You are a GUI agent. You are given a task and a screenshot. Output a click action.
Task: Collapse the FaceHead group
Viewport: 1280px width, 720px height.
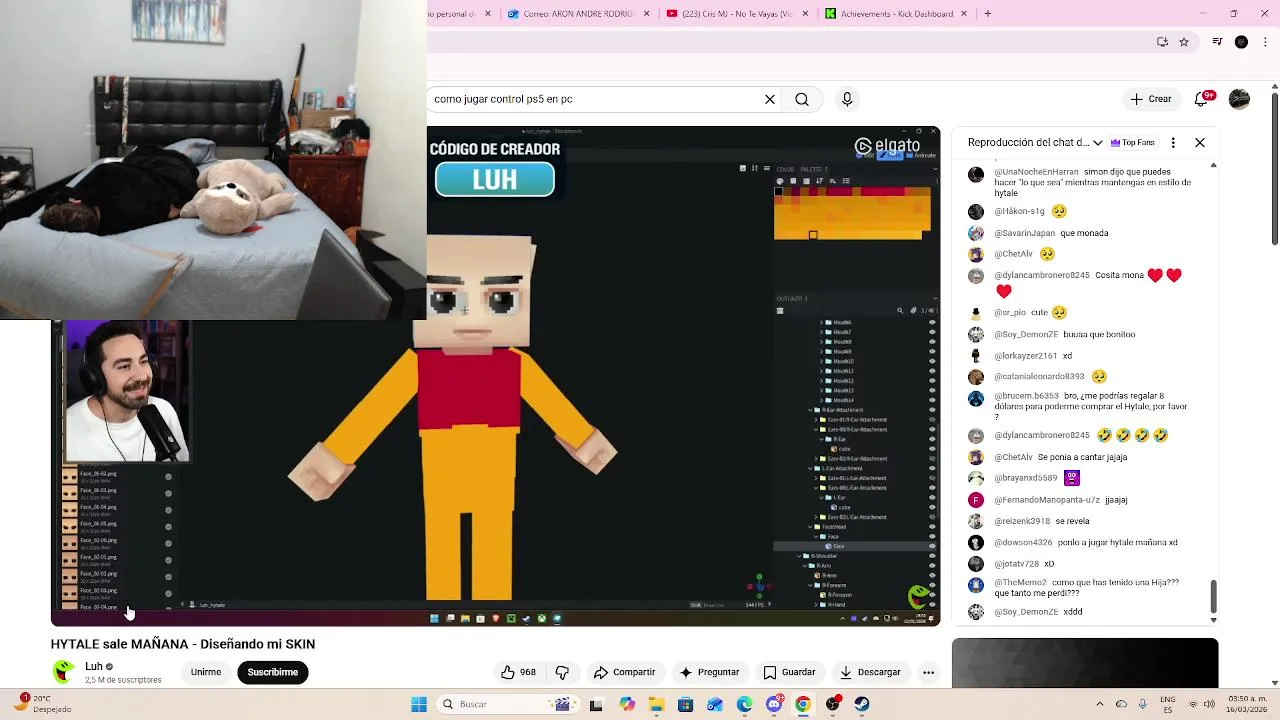pos(811,527)
